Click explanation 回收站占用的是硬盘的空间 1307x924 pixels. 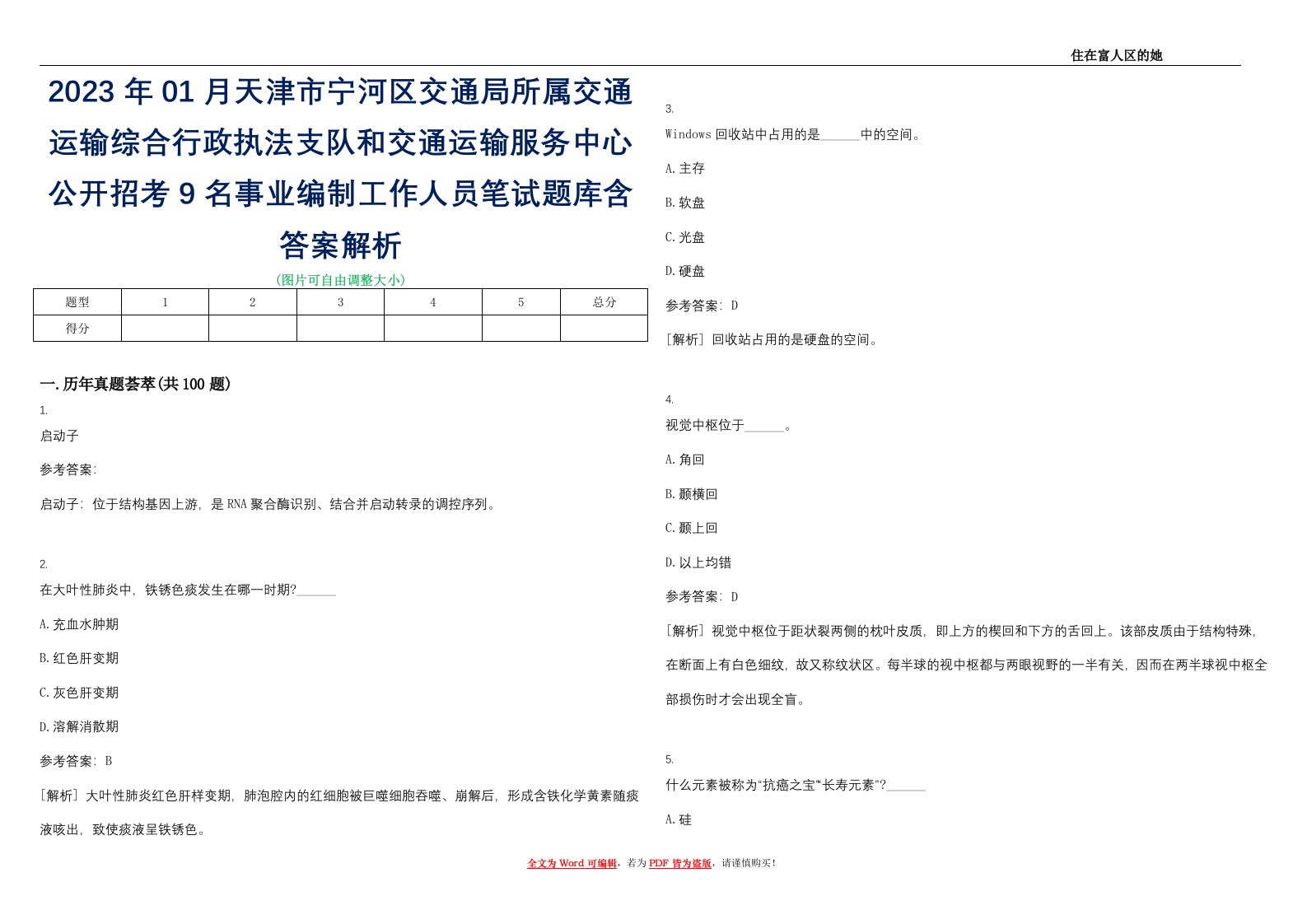point(773,339)
